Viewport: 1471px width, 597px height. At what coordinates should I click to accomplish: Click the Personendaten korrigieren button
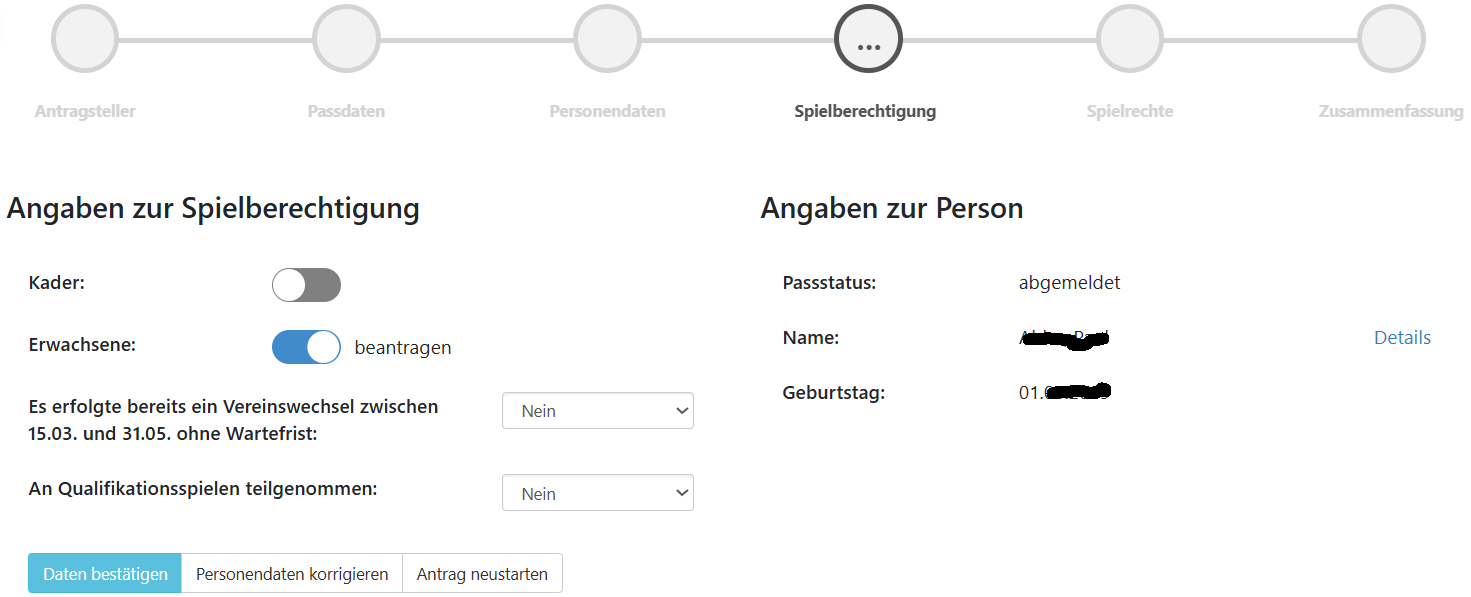tap(292, 574)
